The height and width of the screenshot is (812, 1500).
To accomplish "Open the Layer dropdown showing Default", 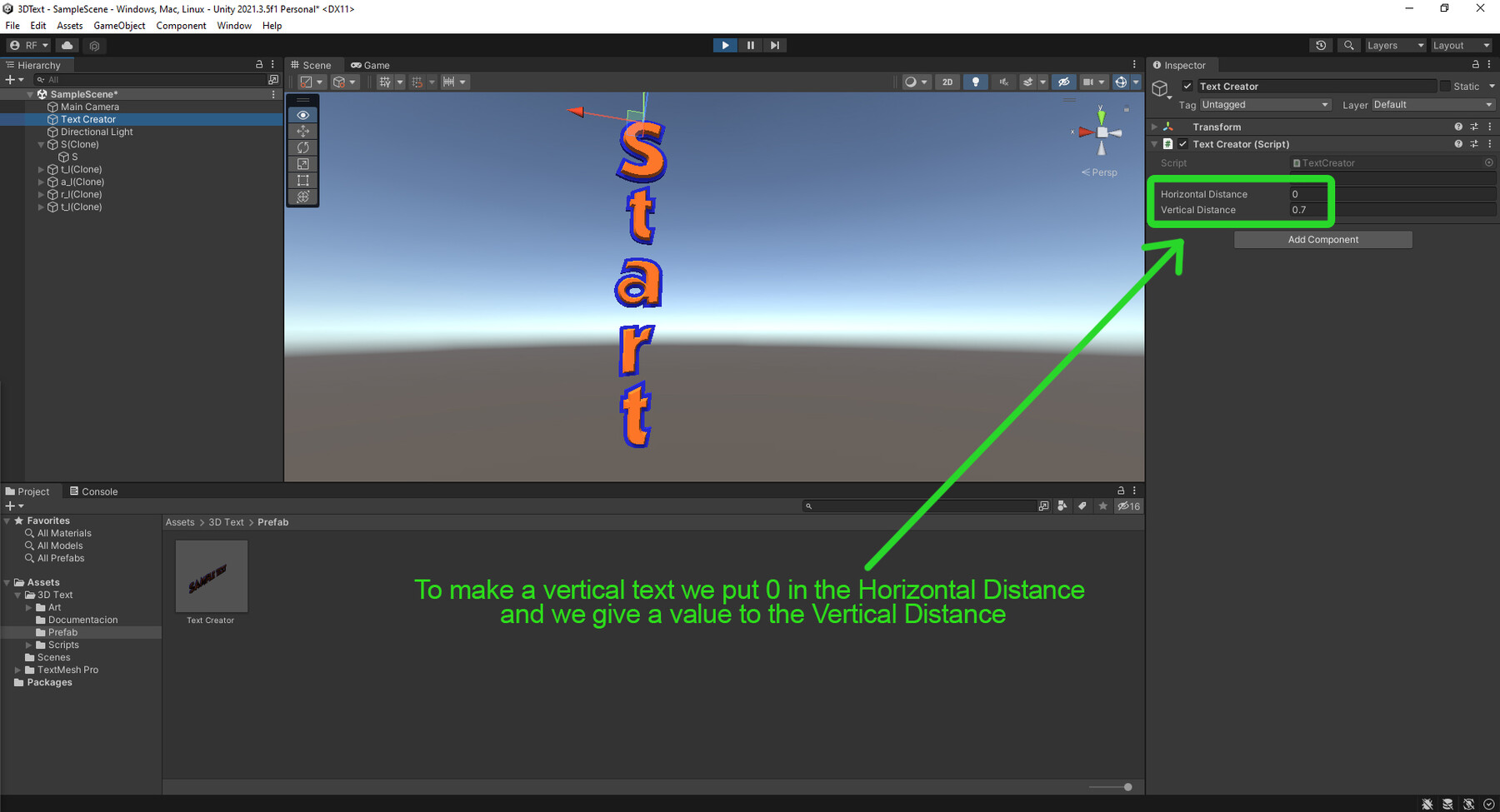I will click(x=1433, y=104).
